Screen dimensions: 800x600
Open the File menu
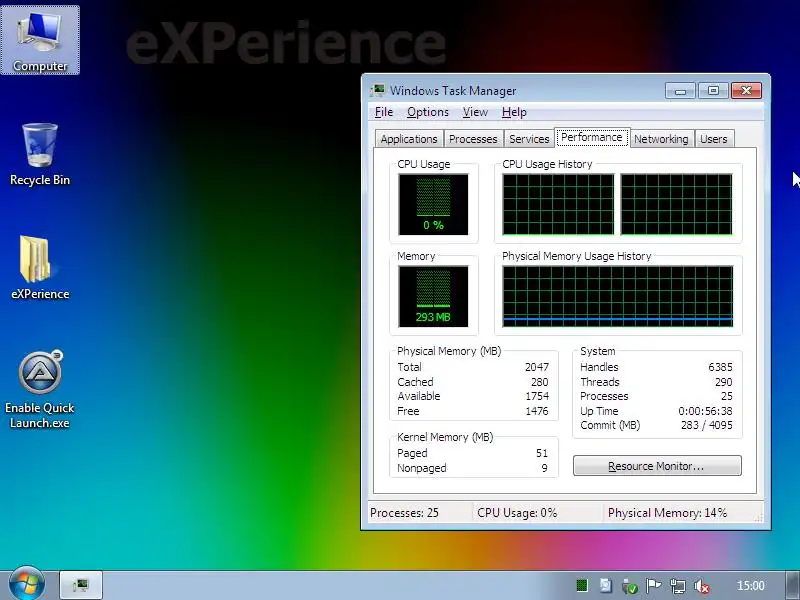(384, 112)
